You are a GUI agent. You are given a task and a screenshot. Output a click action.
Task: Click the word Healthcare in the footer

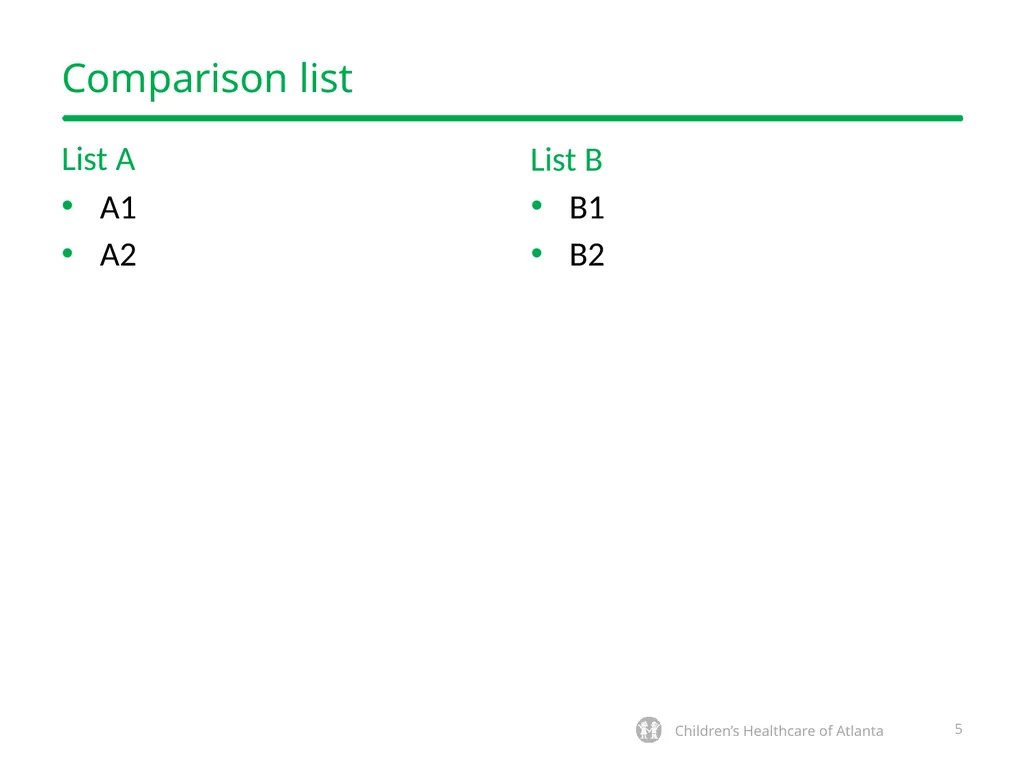(778, 731)
